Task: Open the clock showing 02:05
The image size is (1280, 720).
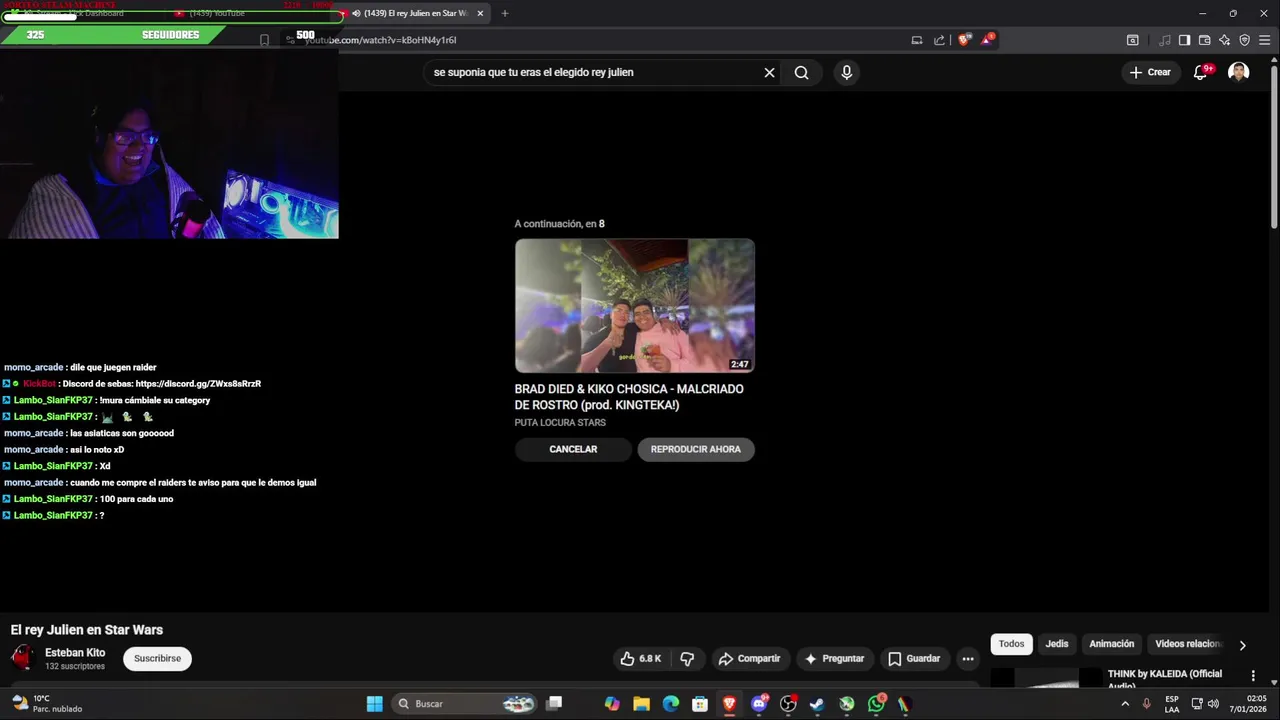Action: (x=1248, y=704)
